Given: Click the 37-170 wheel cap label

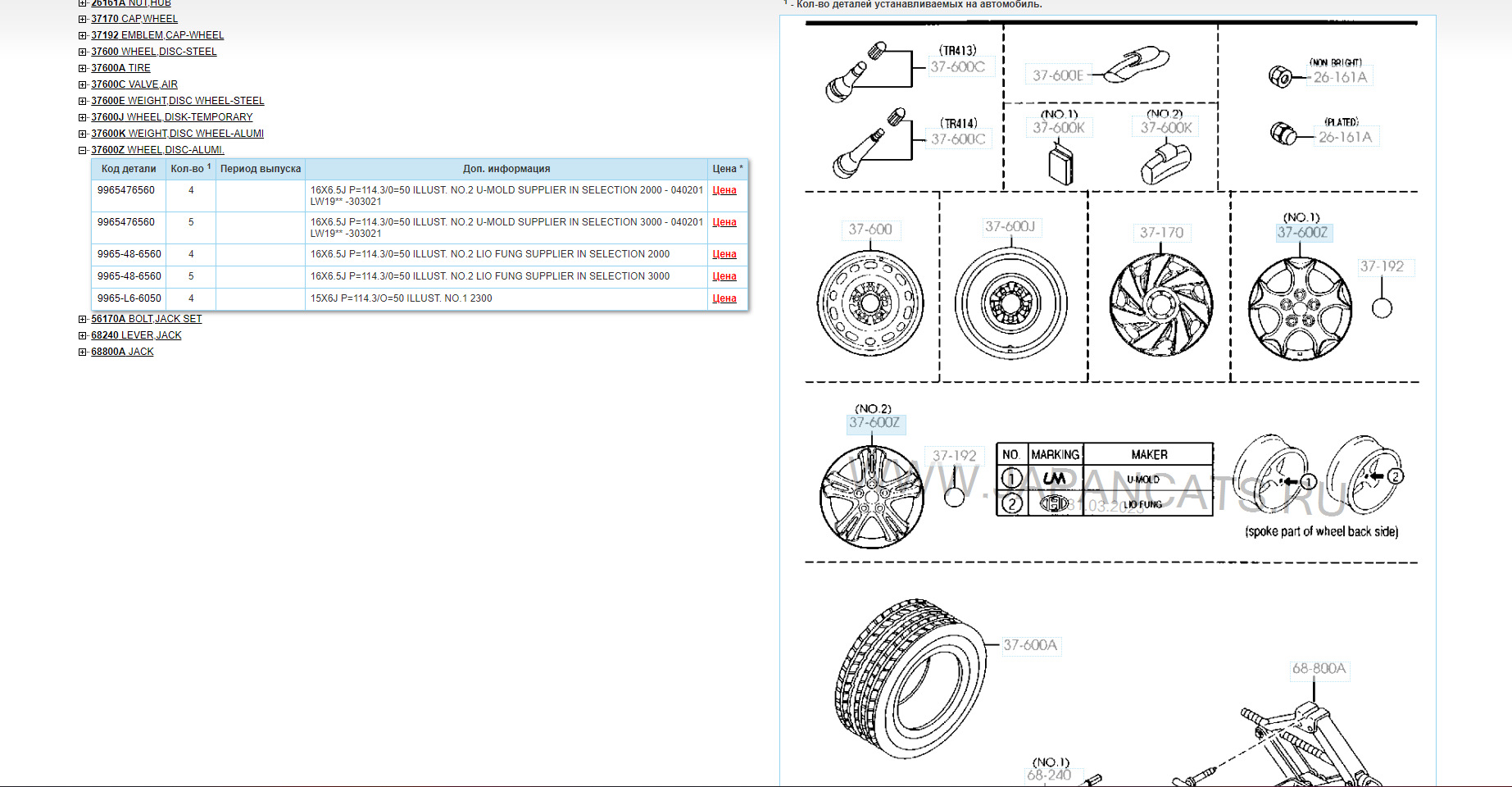Looking at the screenshot, I should 1161,233.
